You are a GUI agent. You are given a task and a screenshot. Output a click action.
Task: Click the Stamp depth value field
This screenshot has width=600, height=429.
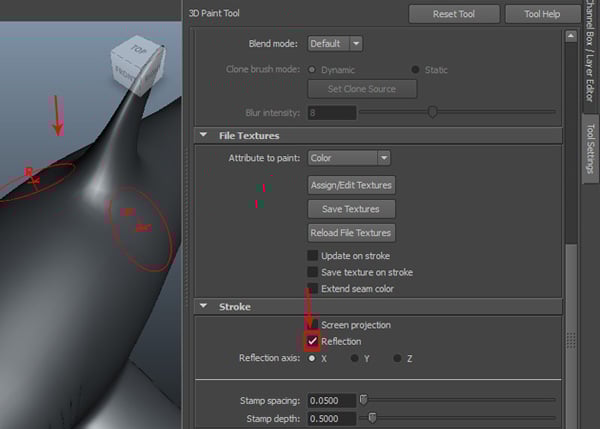[x=331, y=418]
